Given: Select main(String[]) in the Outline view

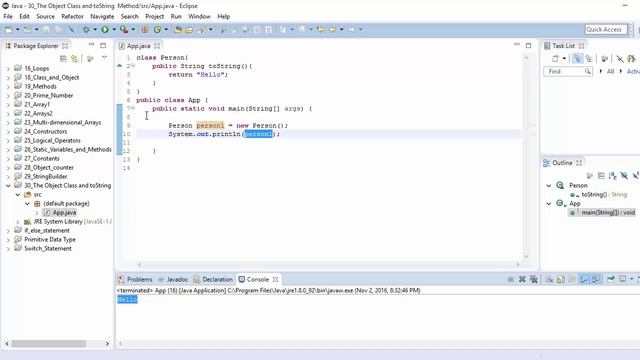Looking at the screenshot, I should (602, 213).
